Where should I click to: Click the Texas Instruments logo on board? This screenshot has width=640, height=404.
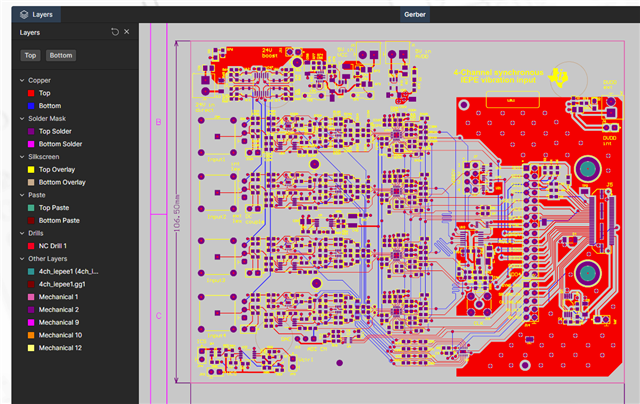pos(558,77)
